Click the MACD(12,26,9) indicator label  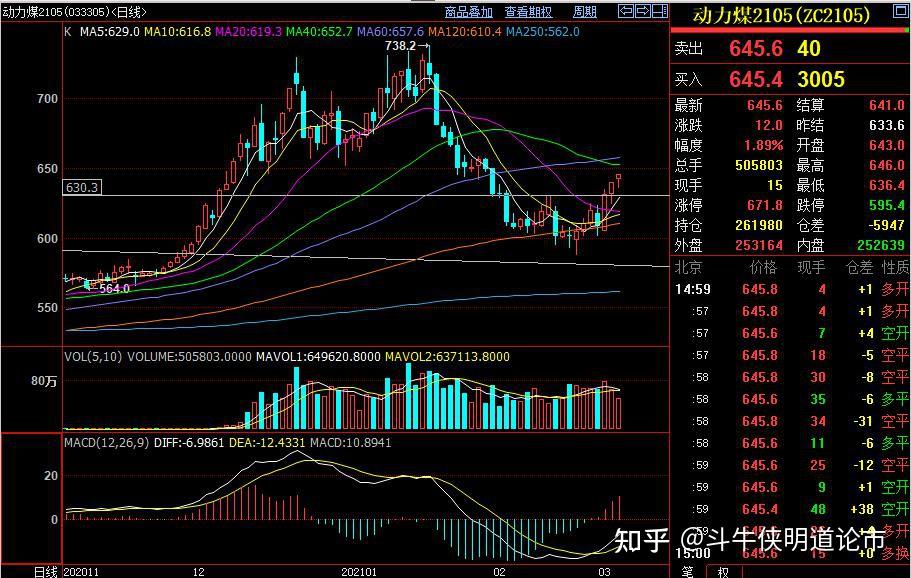point(110,443)
